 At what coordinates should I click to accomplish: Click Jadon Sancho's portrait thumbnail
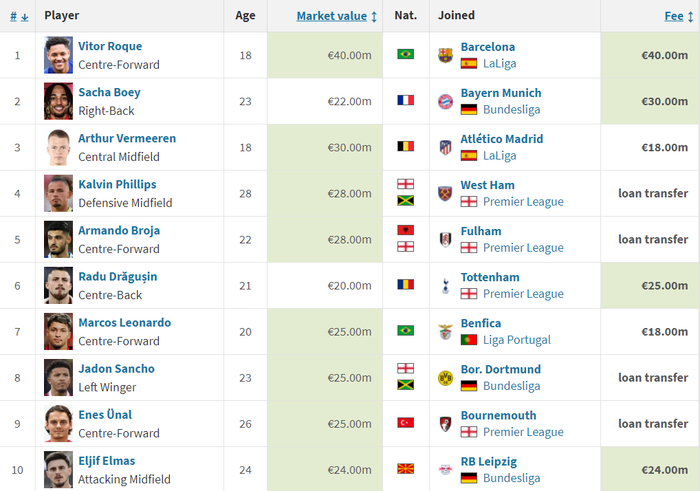[x=59, y=377]
